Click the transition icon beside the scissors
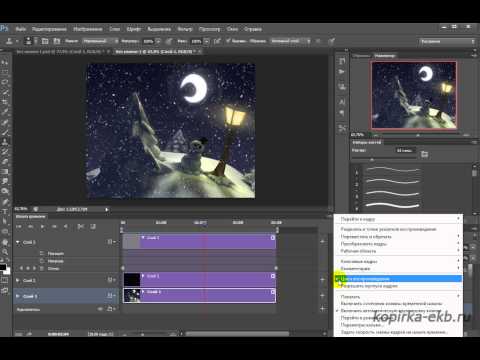This screenshot has width=480, height=360. 93,227
